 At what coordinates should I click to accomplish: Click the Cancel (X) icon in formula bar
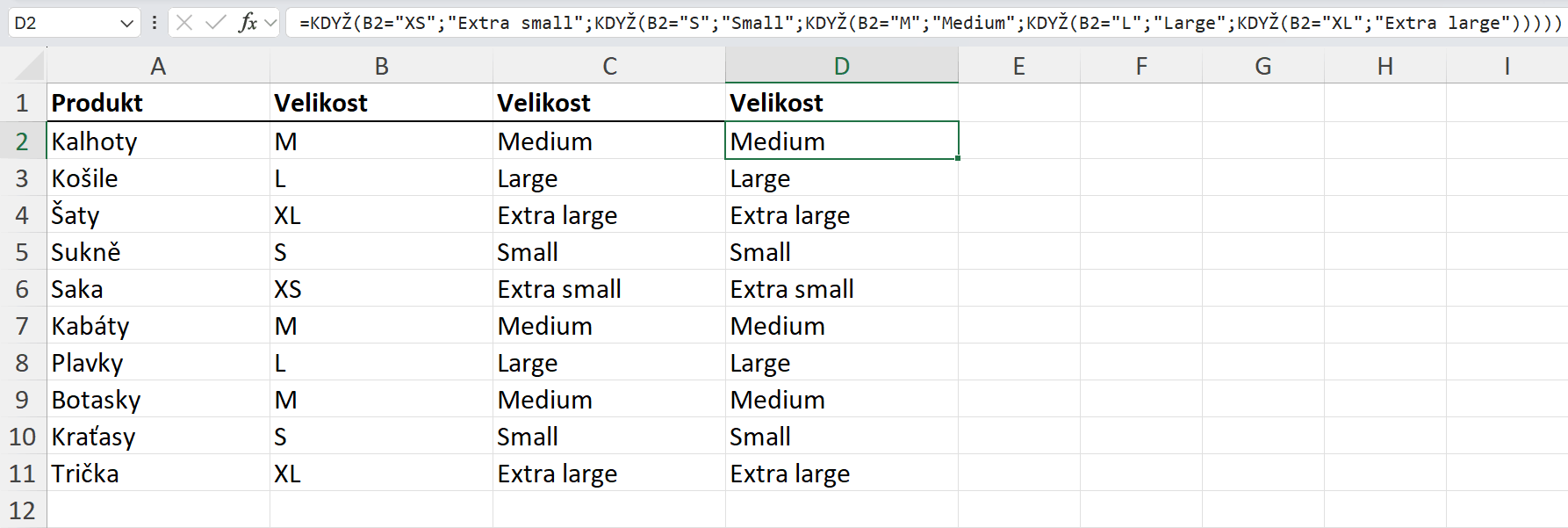184,23
